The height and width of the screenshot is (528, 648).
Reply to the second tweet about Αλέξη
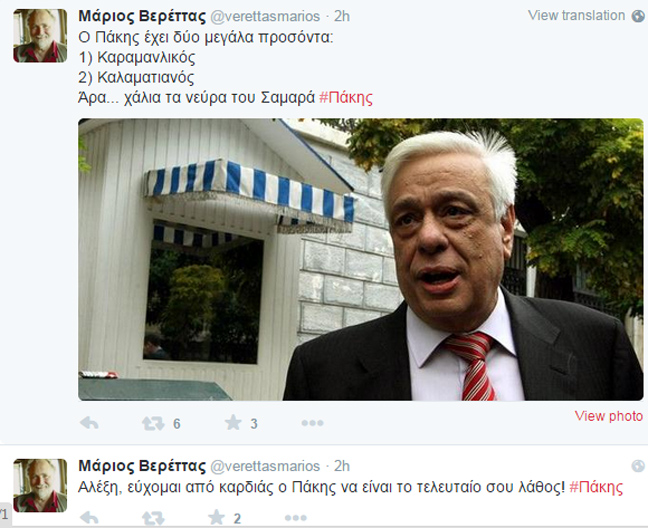[x=89, y=518]
